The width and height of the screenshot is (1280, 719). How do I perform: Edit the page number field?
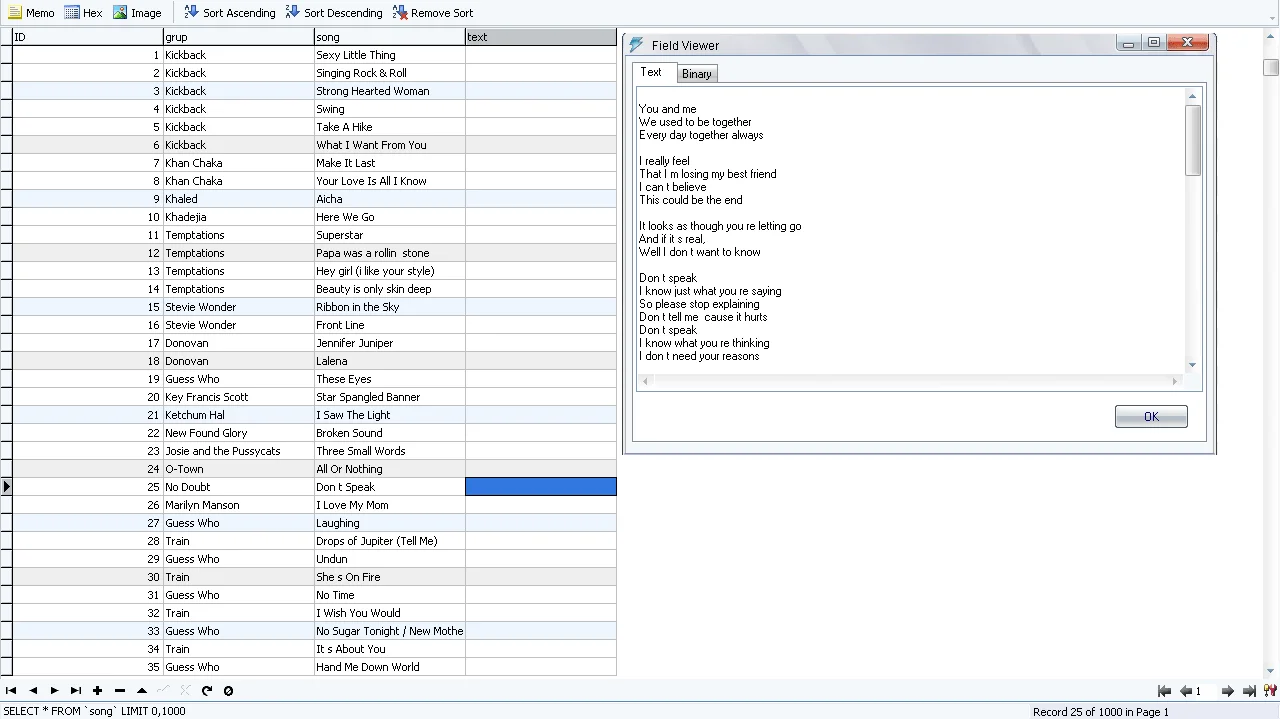tap(1205, 691)
